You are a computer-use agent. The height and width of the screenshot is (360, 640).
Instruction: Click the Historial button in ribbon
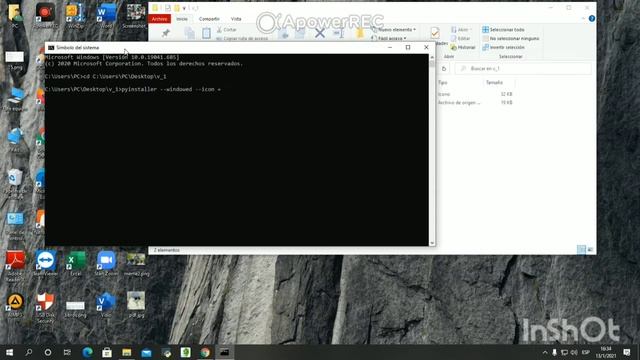[463, 47]
